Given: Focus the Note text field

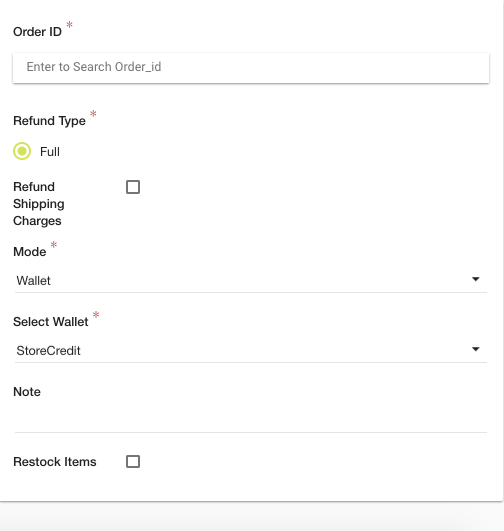Looking at the screenshot, I should click(251, 421).
